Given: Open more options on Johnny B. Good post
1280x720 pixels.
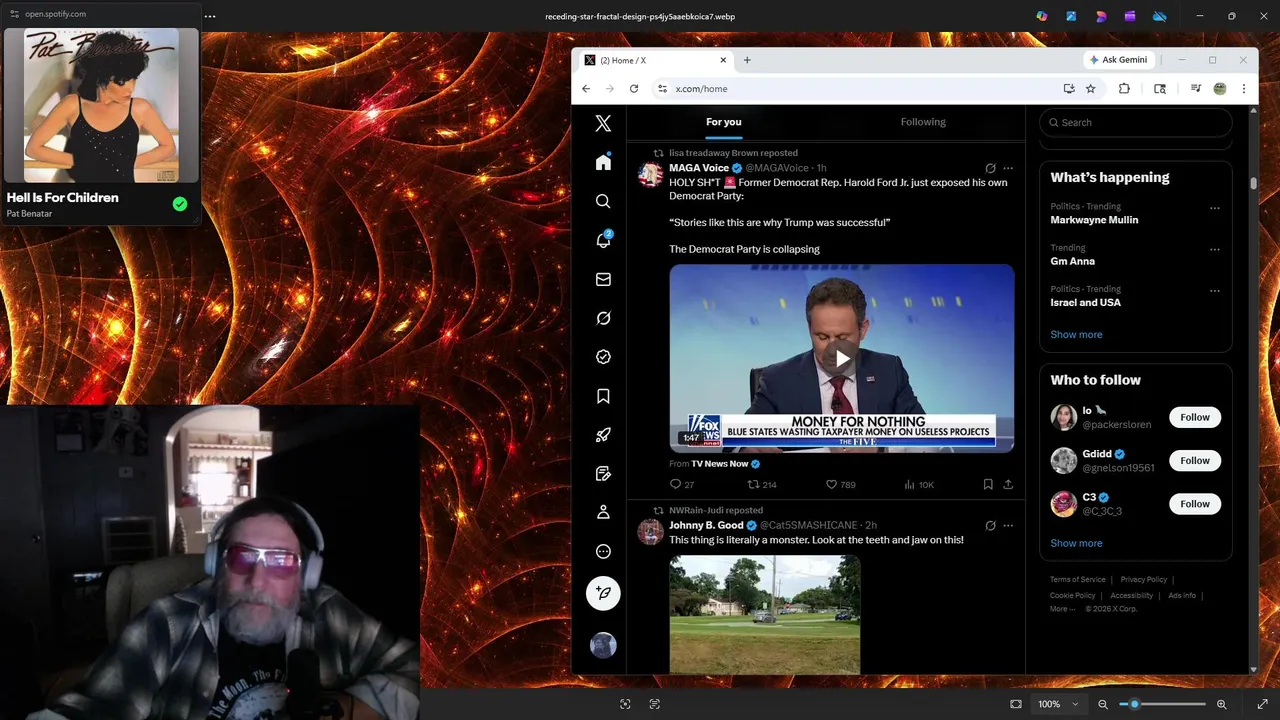Looking at the screenshot, I should tap(1008, 525).
